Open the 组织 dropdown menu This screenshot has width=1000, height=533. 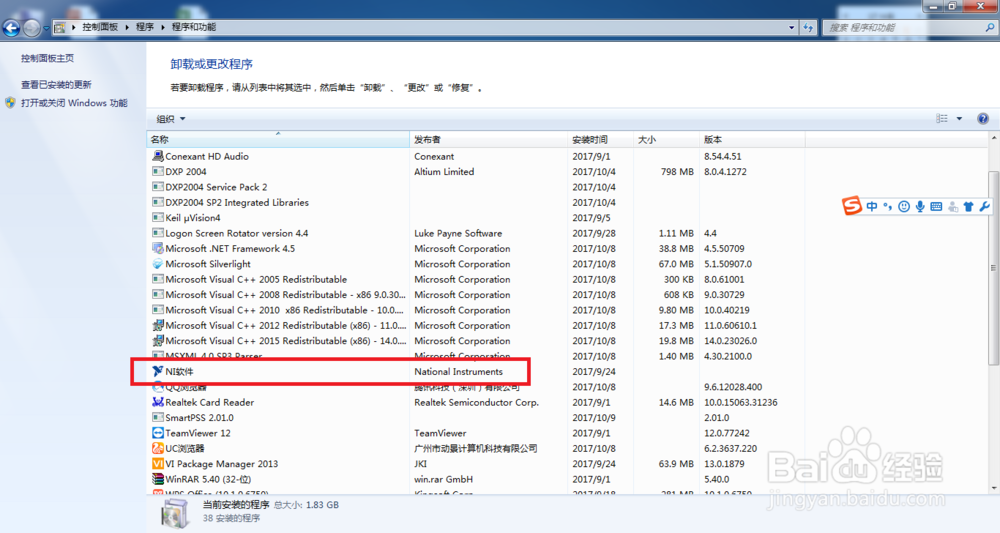(171, 119)
